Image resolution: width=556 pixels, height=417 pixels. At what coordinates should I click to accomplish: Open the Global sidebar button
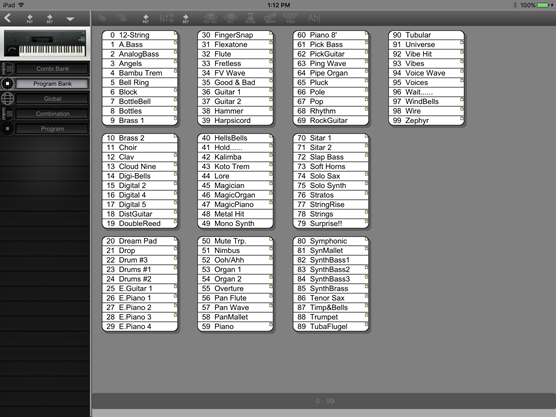pyautogui.click(x=52, y=99)
